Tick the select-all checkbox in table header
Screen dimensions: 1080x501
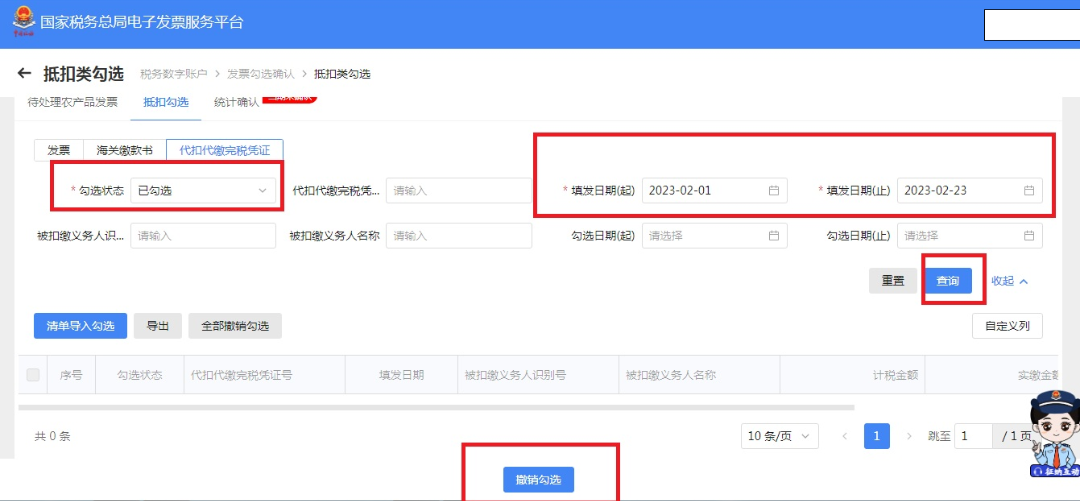[x=32, y=375]
